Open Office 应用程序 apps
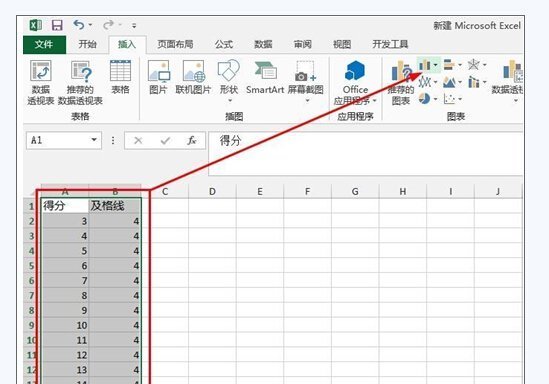This screenshot has height=384, width=549. (355, 82)
